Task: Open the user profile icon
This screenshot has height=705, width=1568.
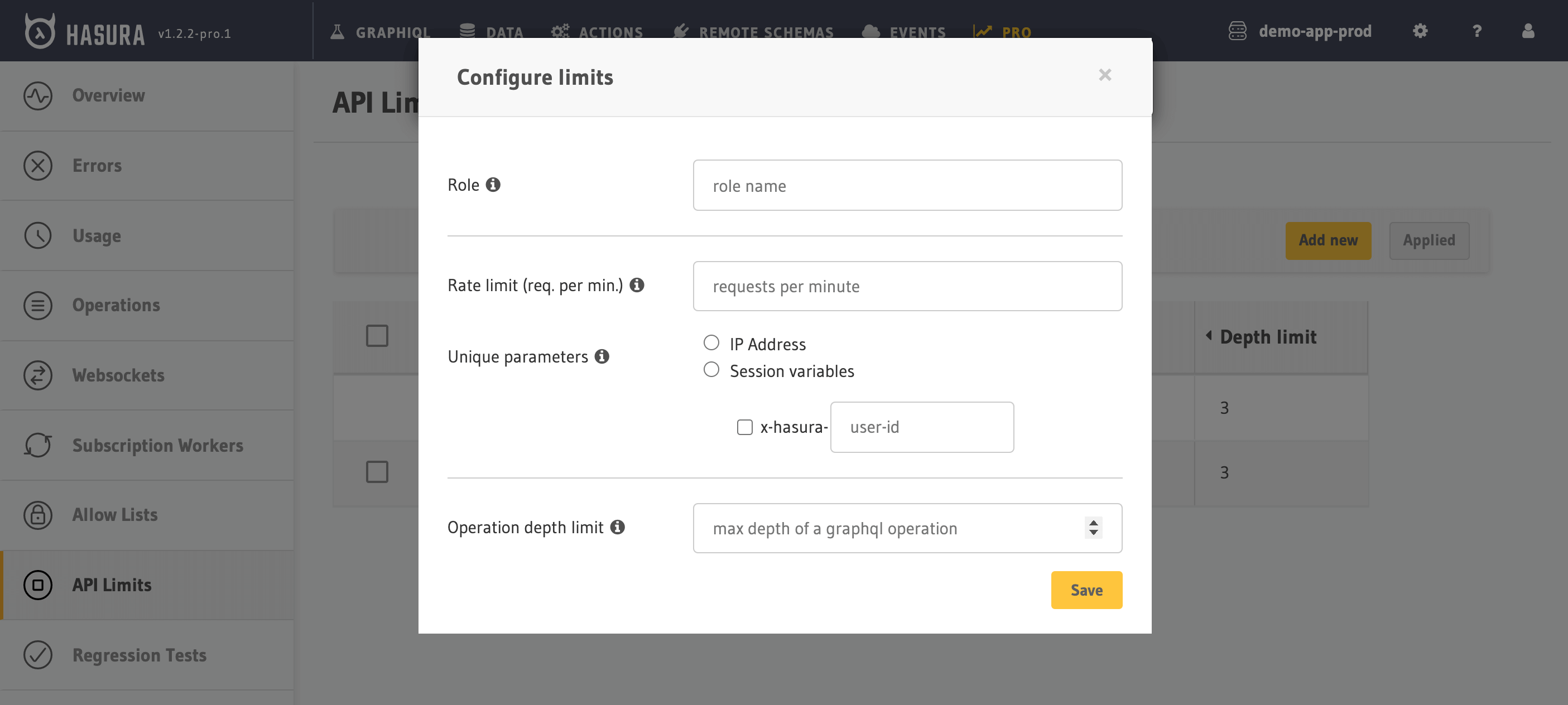Action: pyautogui.click(x=1528, y=31)
